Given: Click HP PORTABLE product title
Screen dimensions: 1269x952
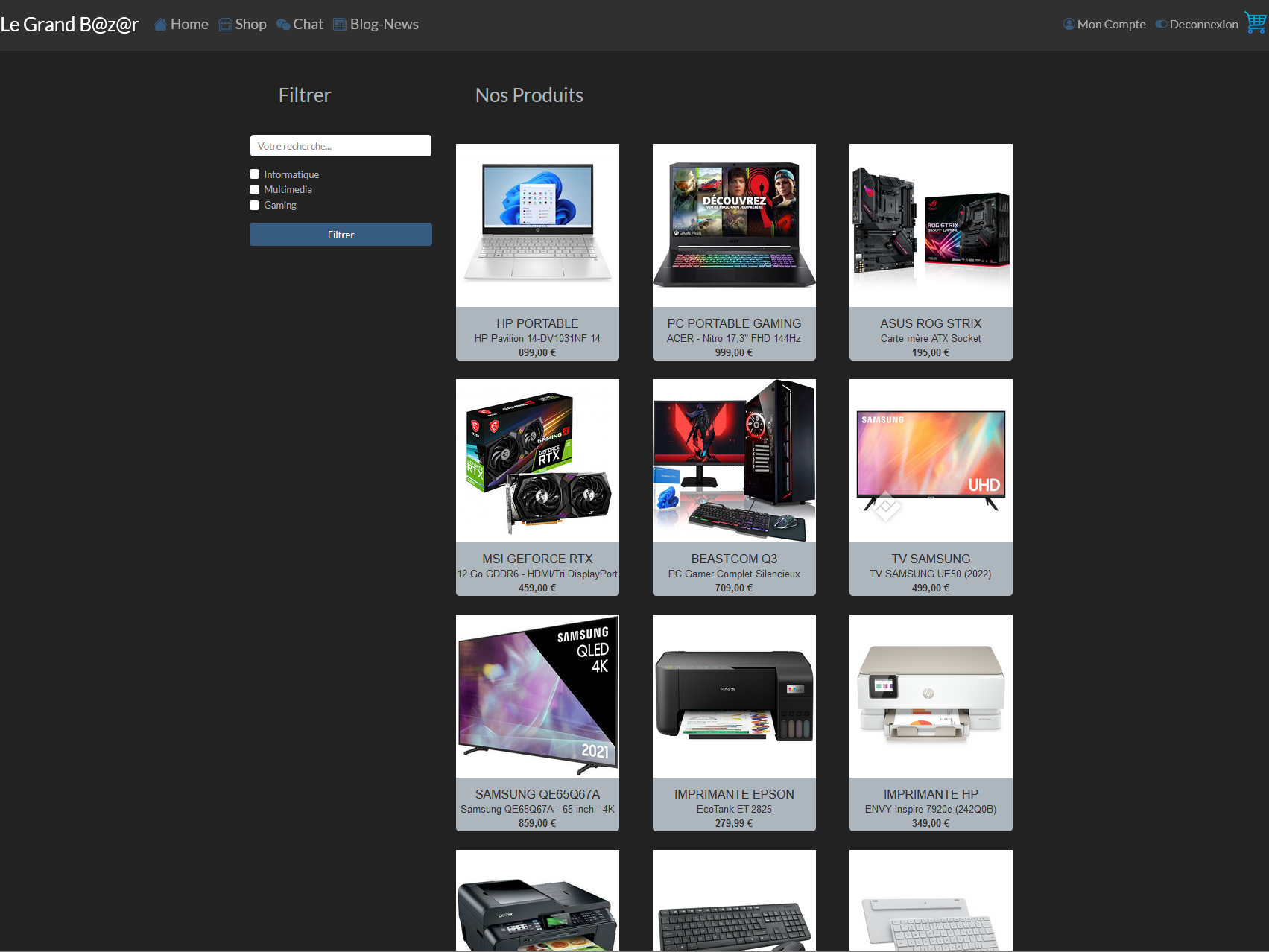Looking at the screenshot, I should click(x=537, y=323).
